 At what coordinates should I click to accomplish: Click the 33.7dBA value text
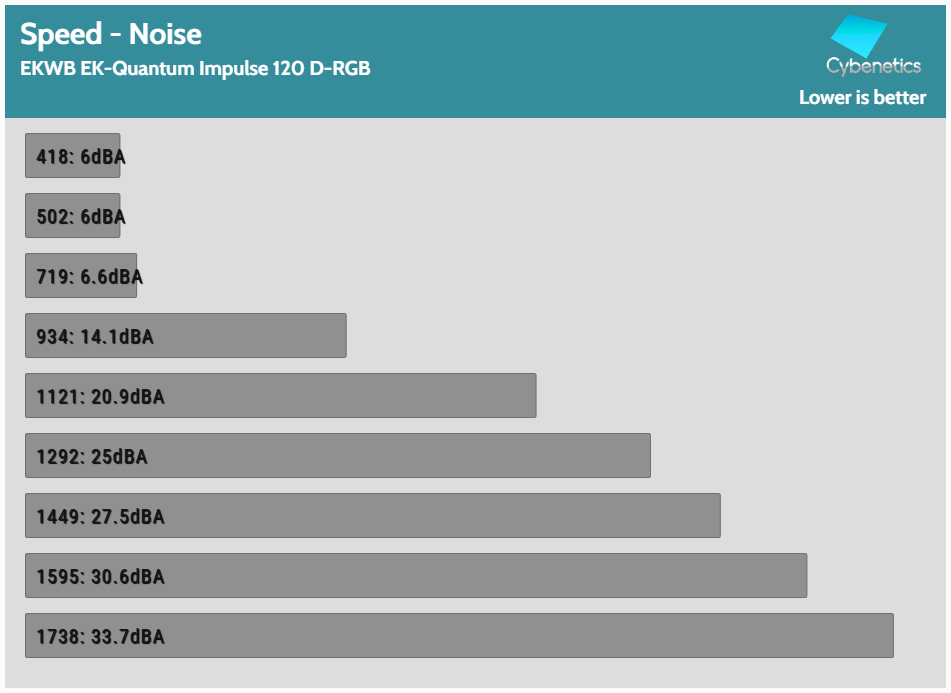128,637
